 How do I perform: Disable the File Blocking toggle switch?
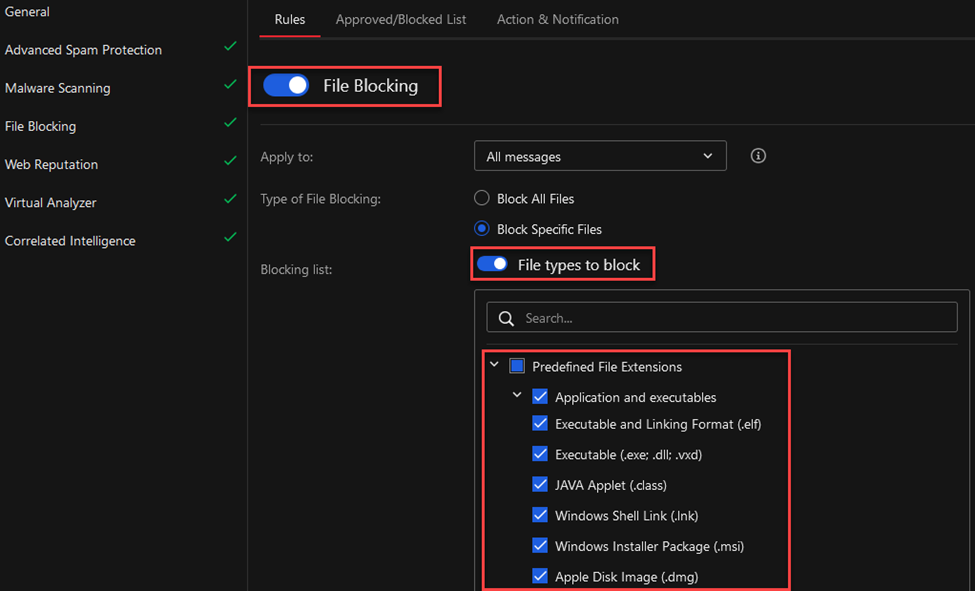pos(286,85)
